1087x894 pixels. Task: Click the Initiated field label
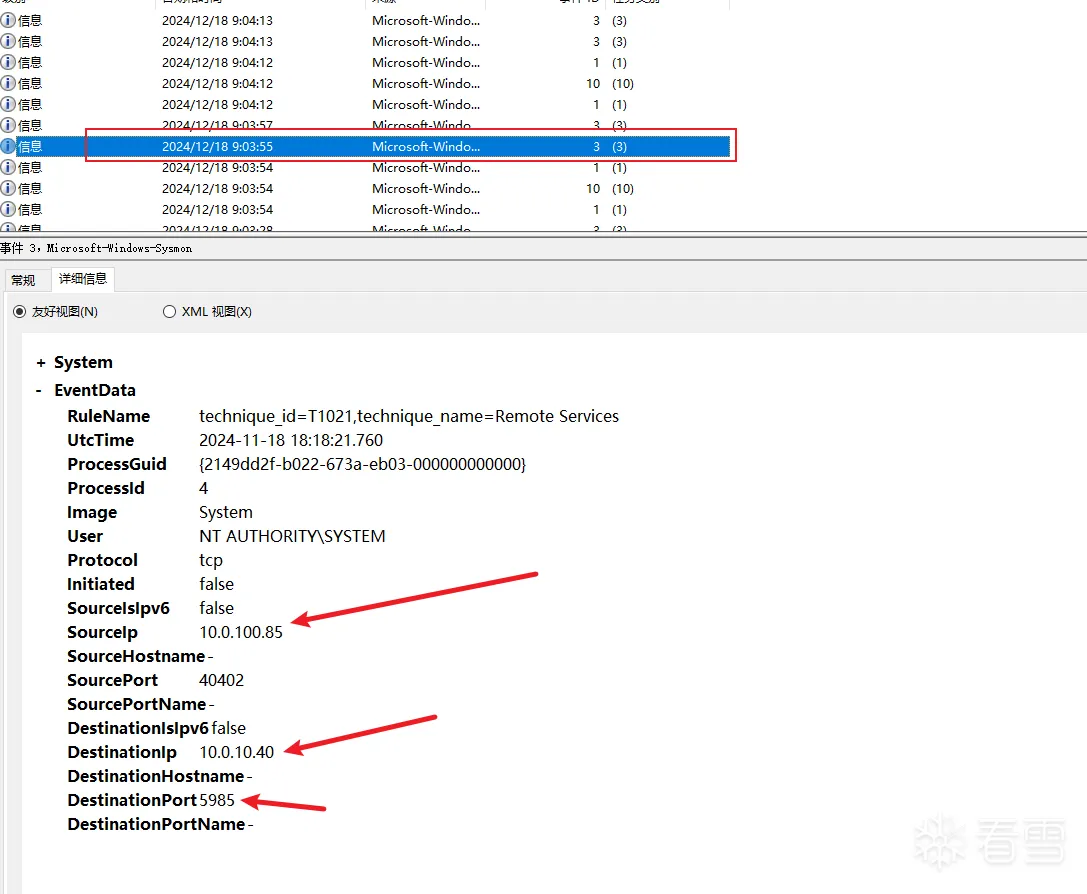(101, 584)
